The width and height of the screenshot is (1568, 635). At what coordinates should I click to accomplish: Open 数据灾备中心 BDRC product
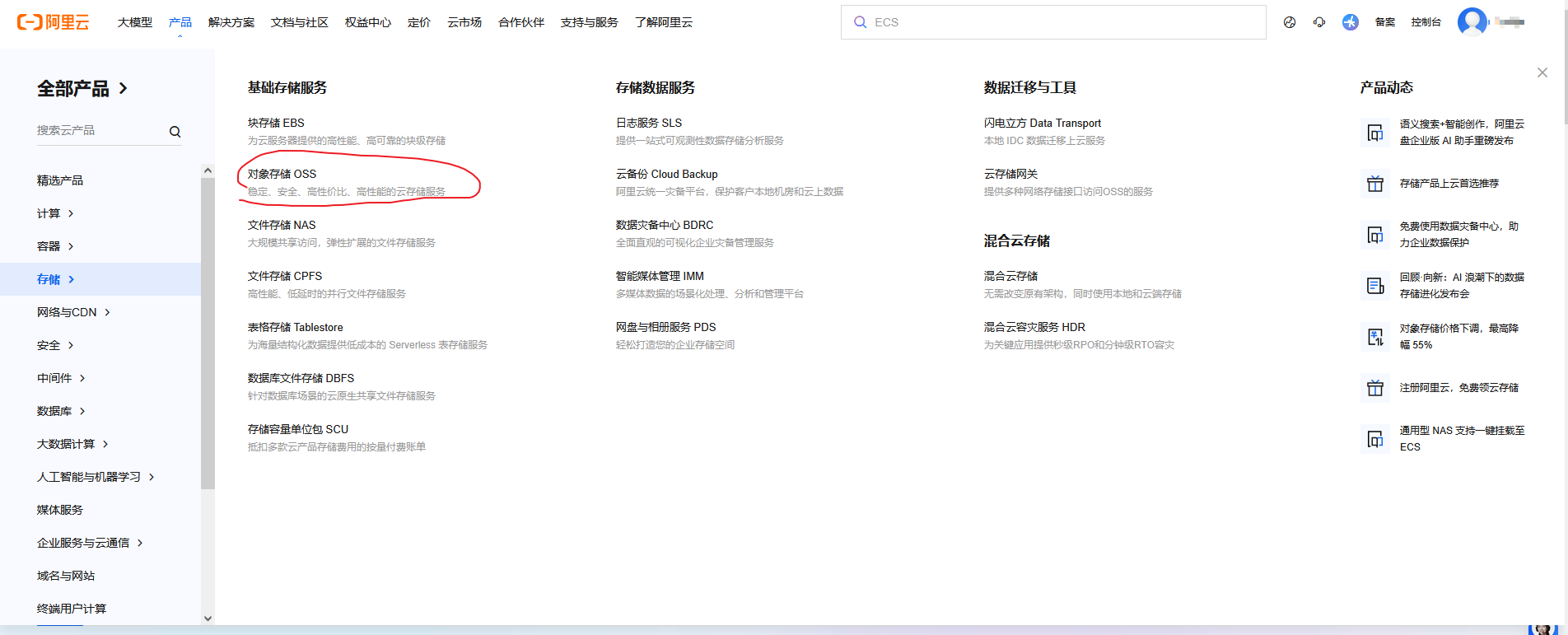[x=665, y=225]
